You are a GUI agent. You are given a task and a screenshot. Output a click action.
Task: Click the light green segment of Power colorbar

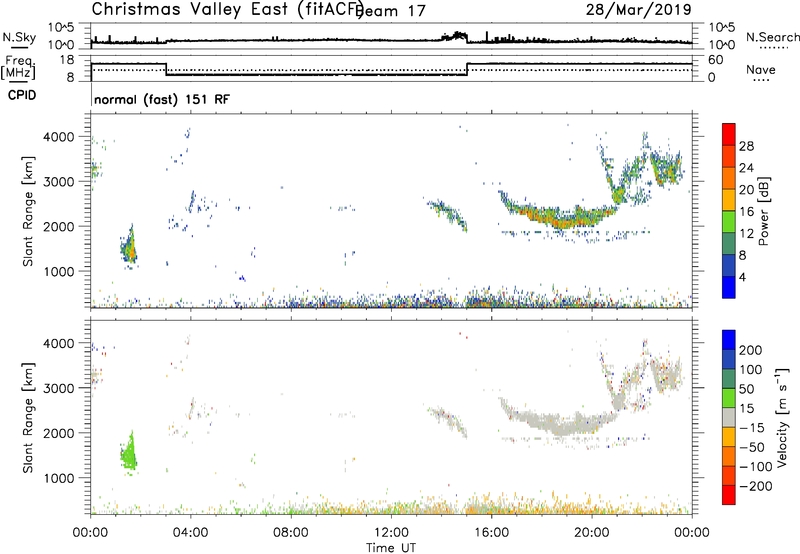[729, 221]
